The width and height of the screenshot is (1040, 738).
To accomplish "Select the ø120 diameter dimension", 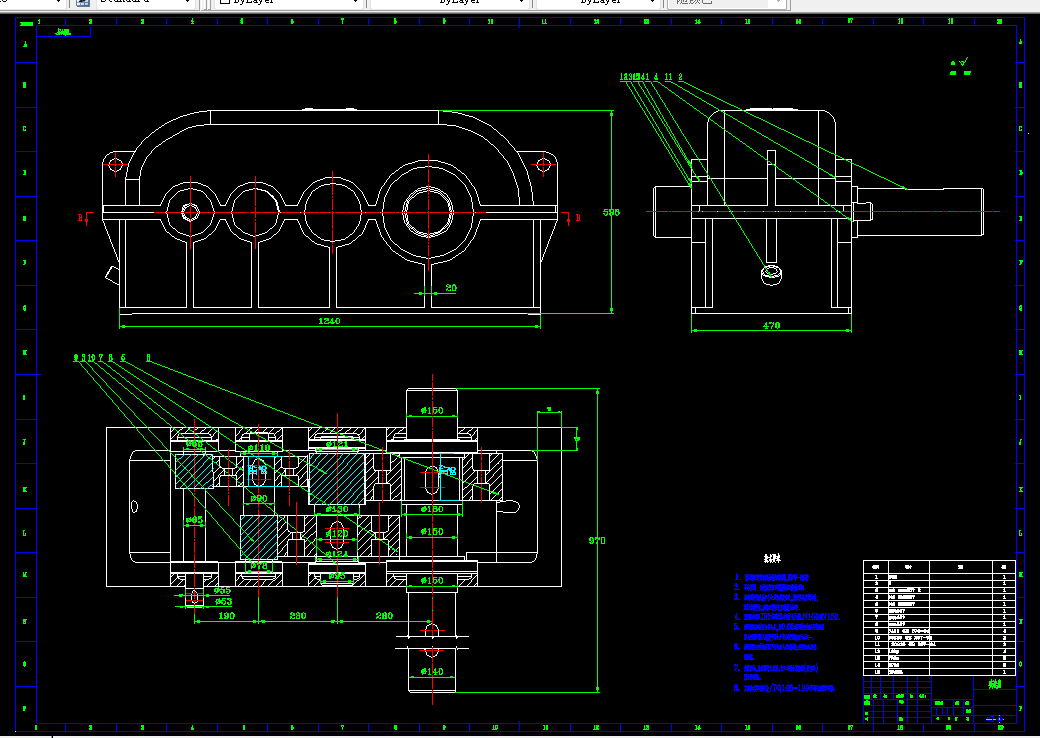I will click(337, 533).
